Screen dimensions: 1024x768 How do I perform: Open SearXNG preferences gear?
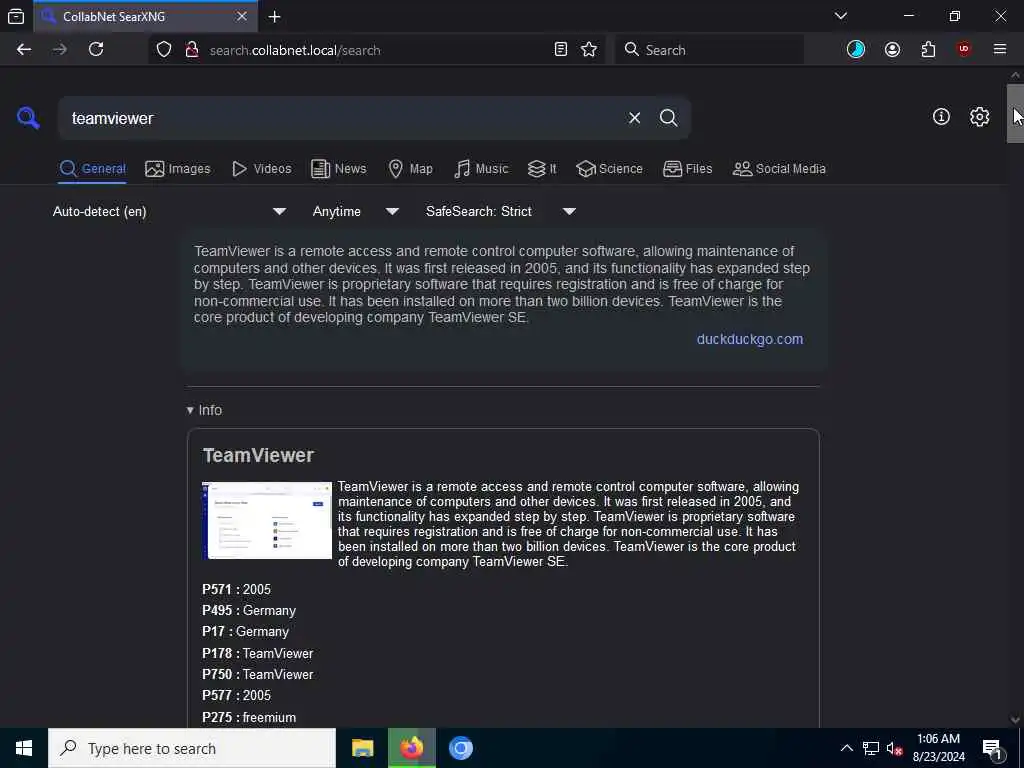[979, 117]
